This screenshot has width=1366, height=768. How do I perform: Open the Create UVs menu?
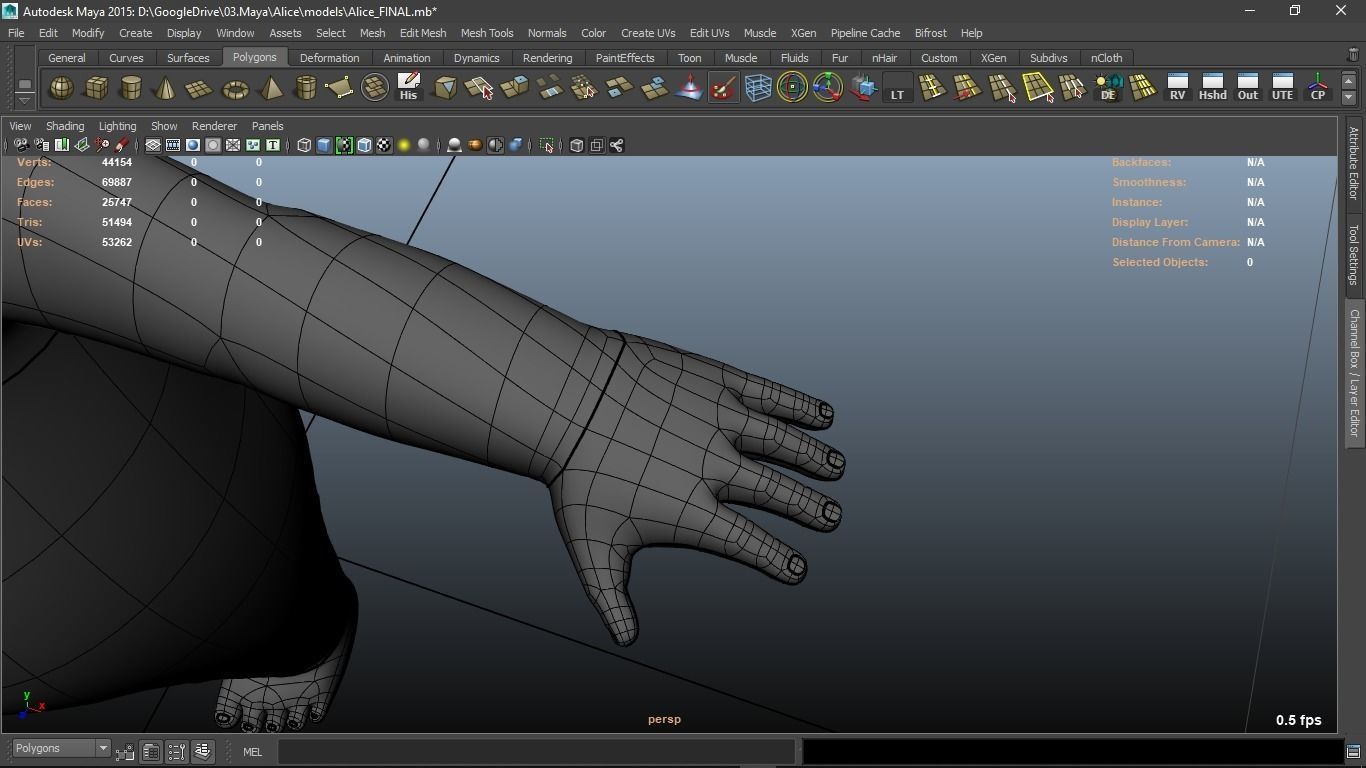648,33
